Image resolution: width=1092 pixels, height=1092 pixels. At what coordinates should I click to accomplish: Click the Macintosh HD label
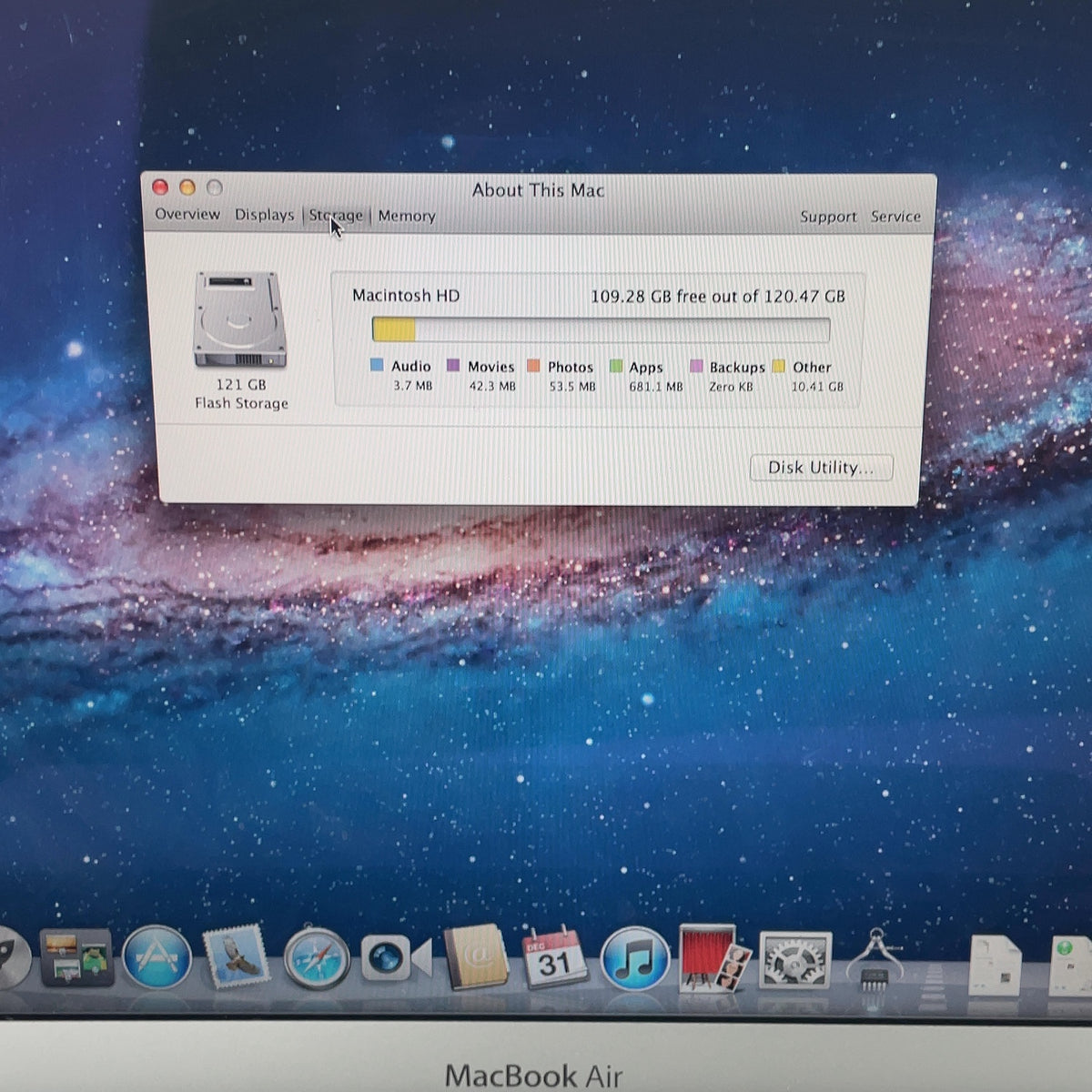[406, 296]
